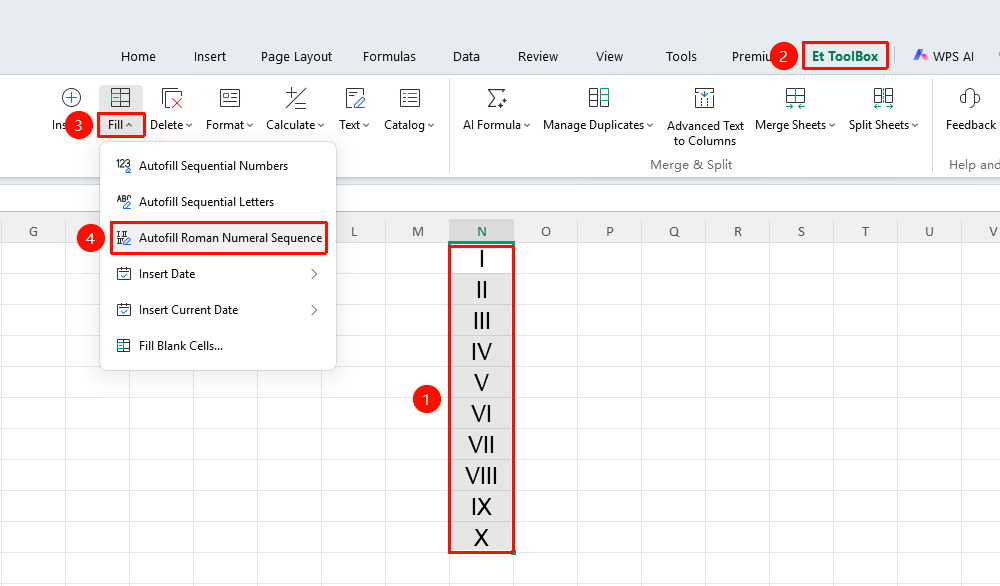The width and height of the screenshot is (1000, 586).
Task: Click the Calculate plus-minus icon
Action: (295, 98)
